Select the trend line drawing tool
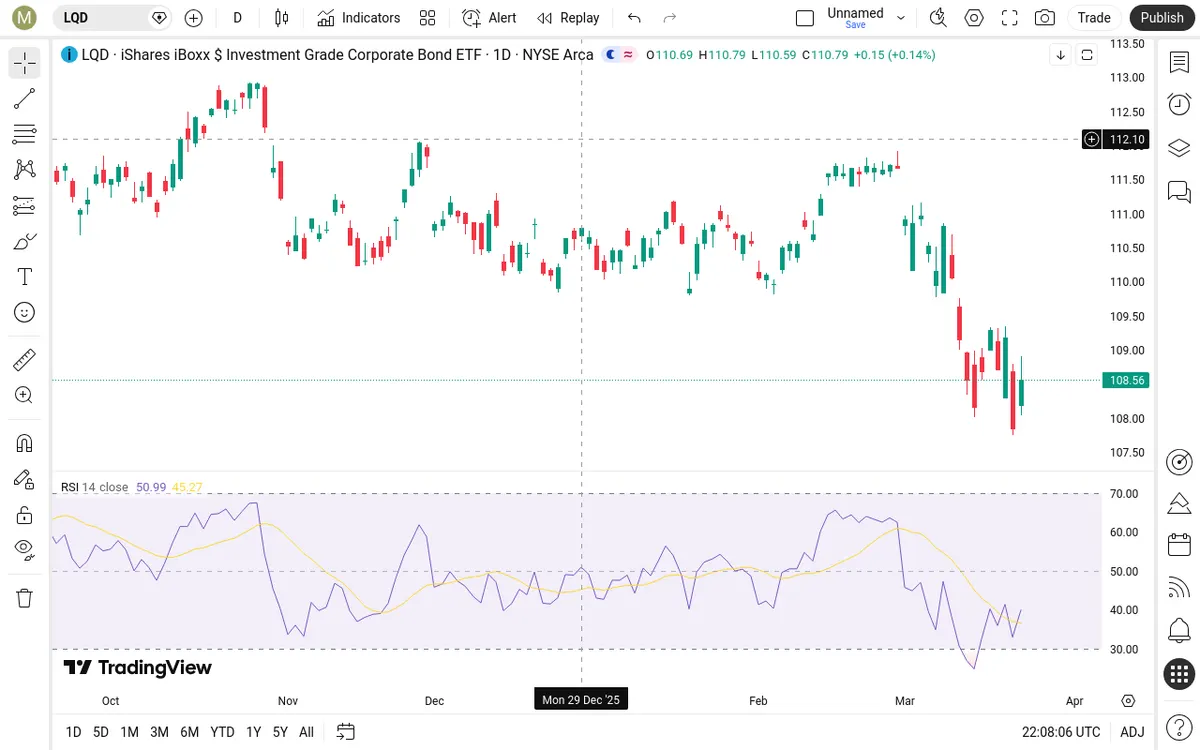The image size is (1200, 750). point(25,98)
